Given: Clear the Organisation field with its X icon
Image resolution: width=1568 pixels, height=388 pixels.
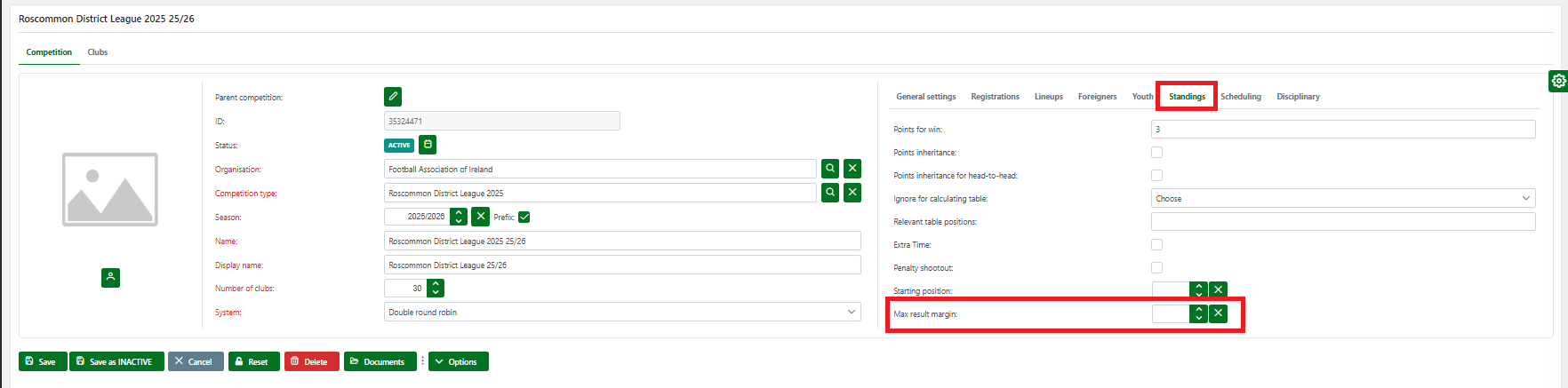Looking at the screenshot, I should (852, 169).
